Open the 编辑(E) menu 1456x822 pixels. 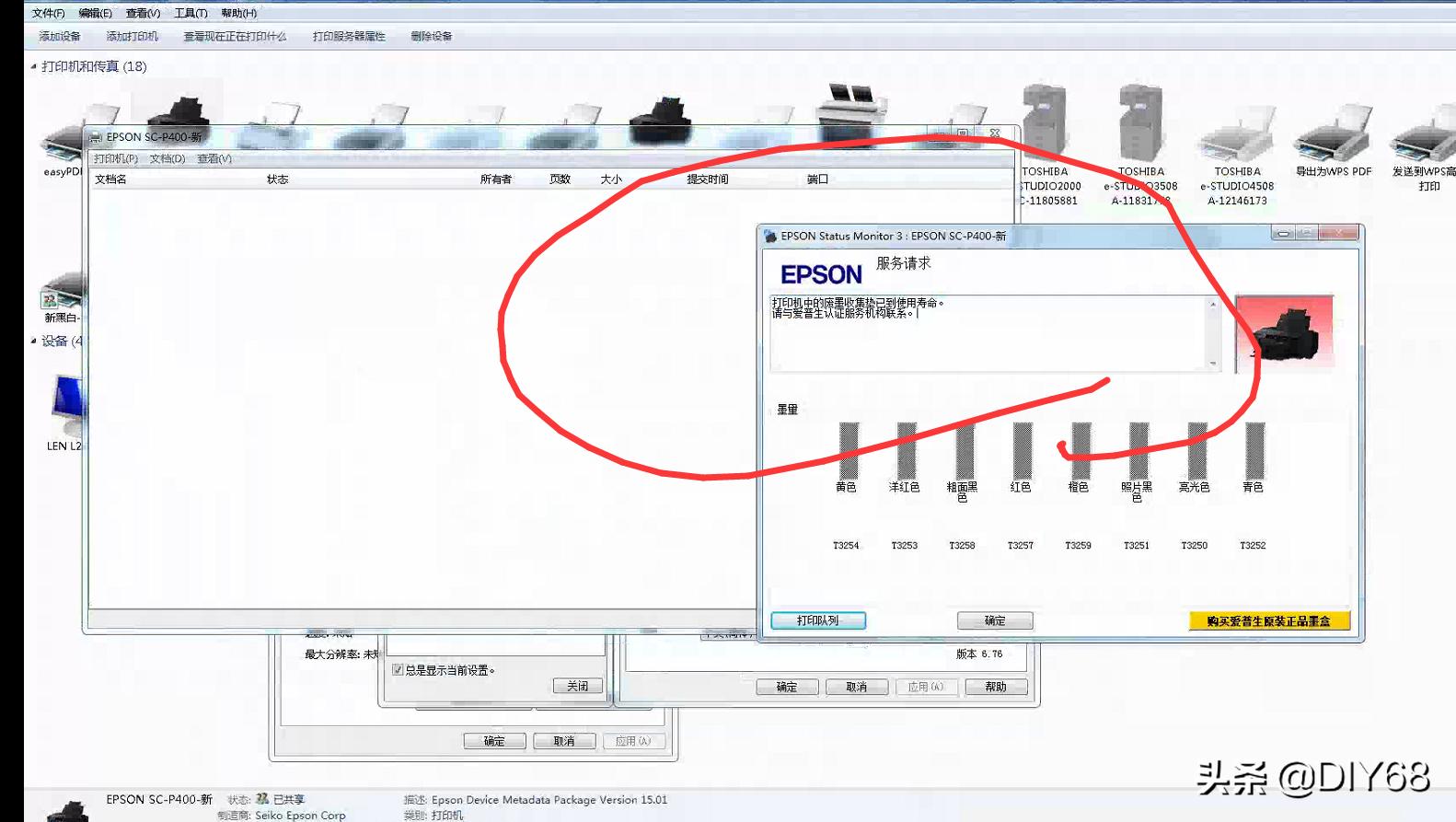(x=95, y=13)
